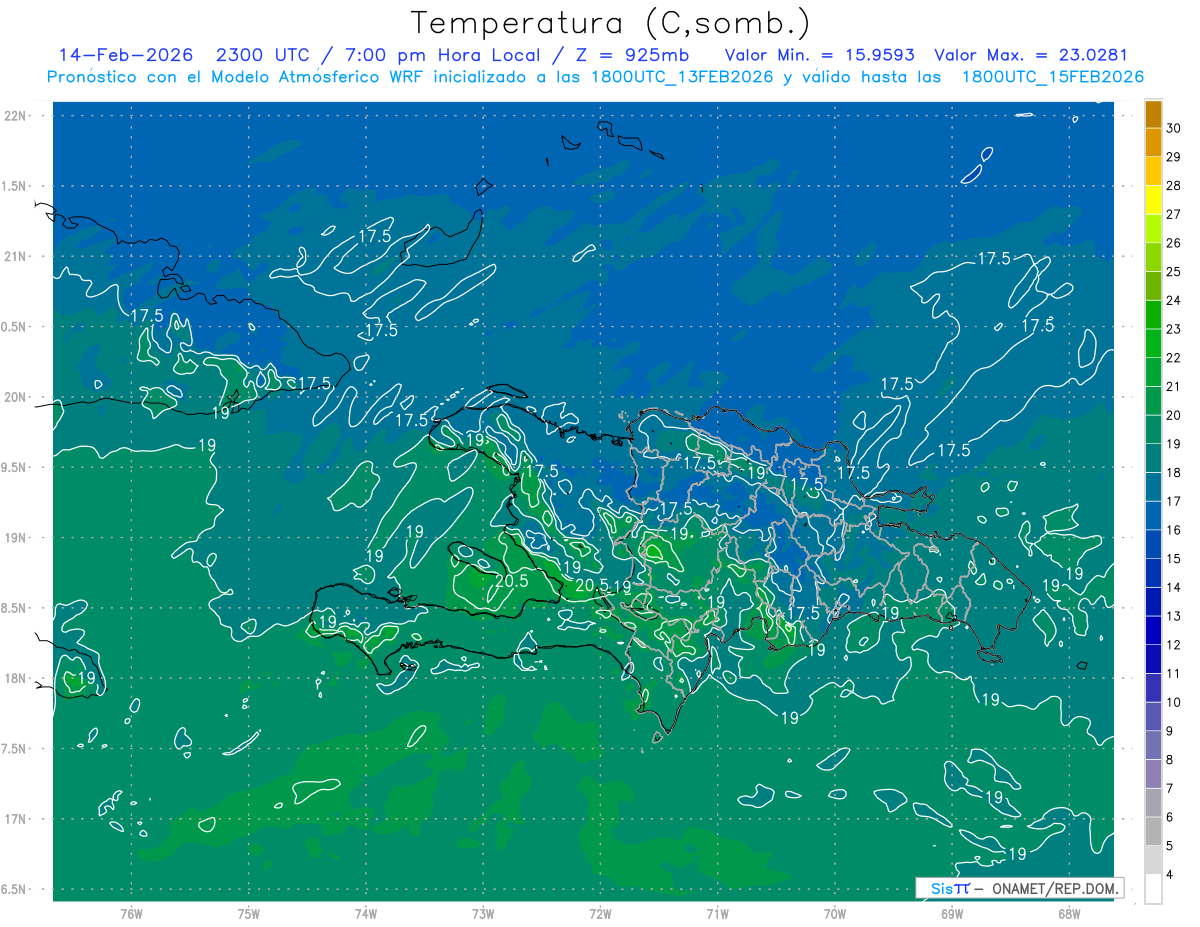The image size is (1200, 927).
Task: Click the '71W' longitude axis label
Action: pos(717,914)
